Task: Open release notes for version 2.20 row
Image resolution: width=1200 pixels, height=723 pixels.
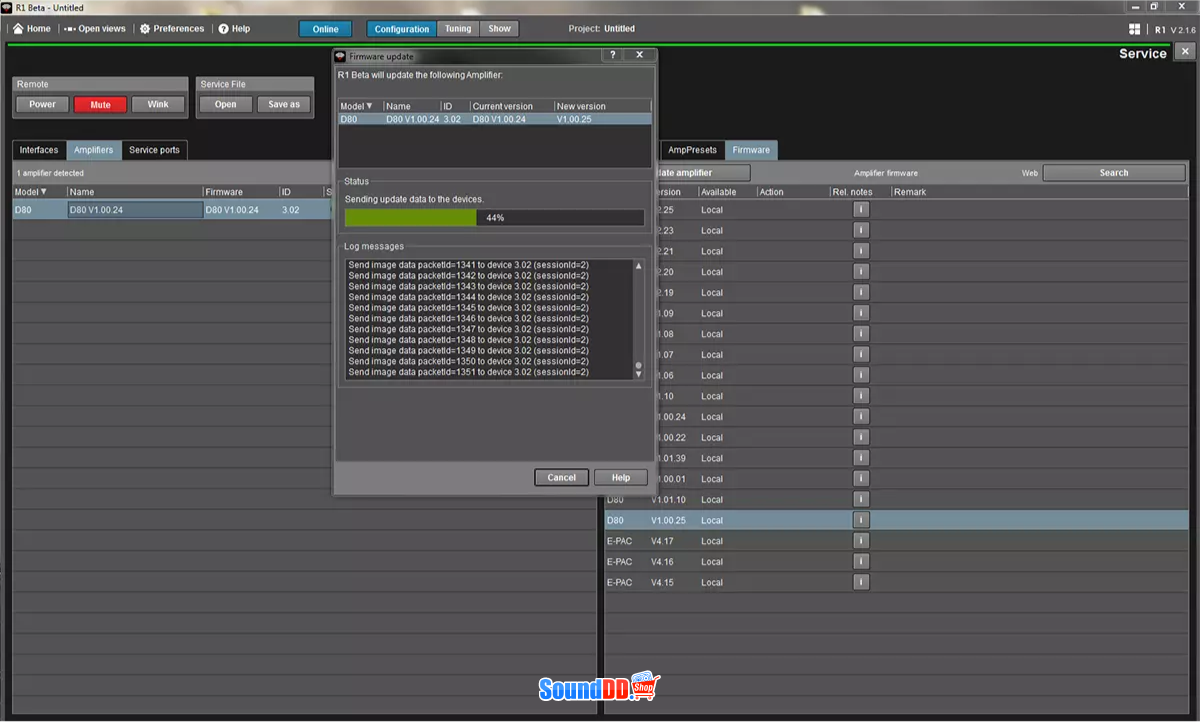Action: (x=861, y=272)
